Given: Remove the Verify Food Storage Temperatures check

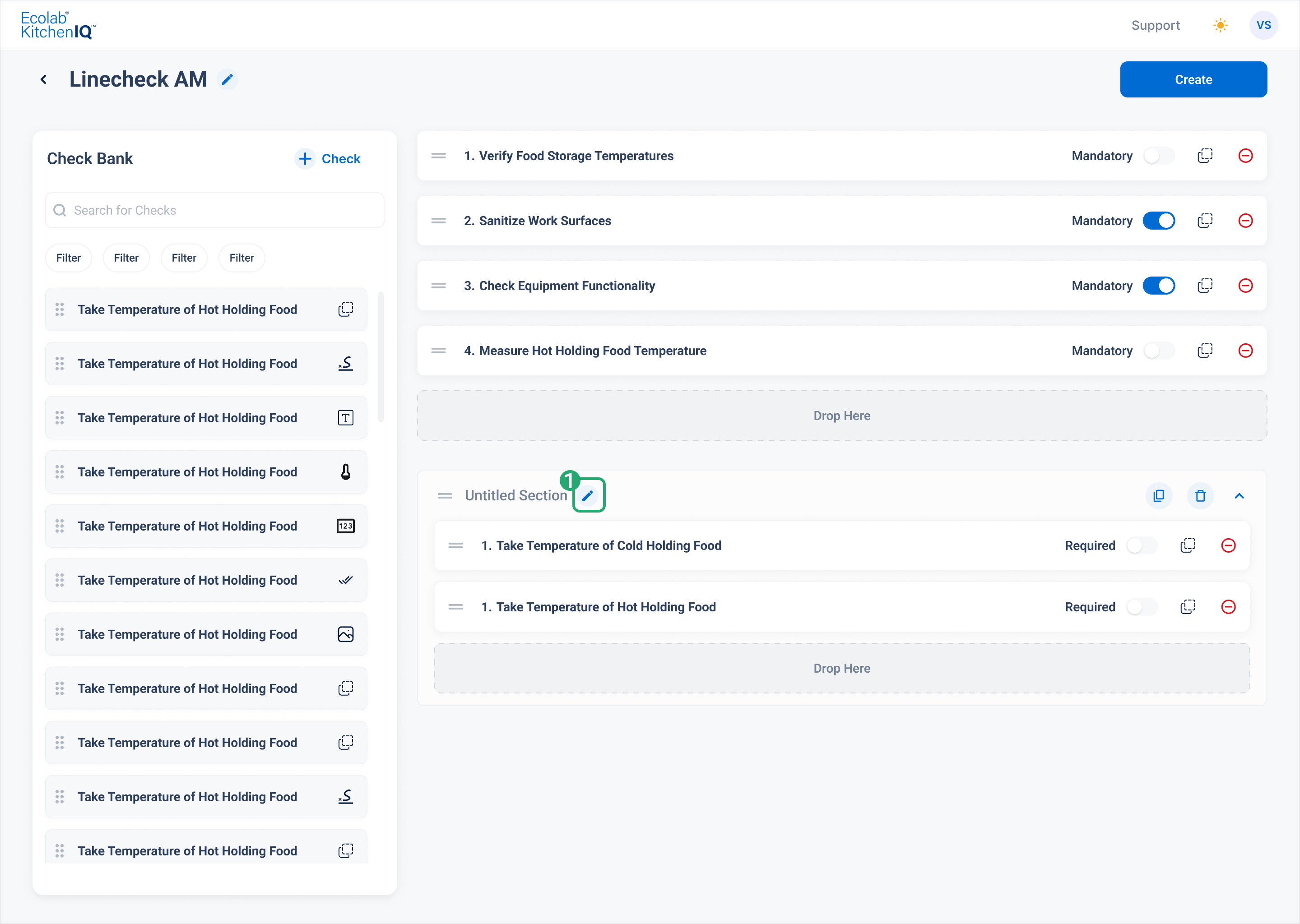Looking at the screenshot, I should tap(1245, 156).
